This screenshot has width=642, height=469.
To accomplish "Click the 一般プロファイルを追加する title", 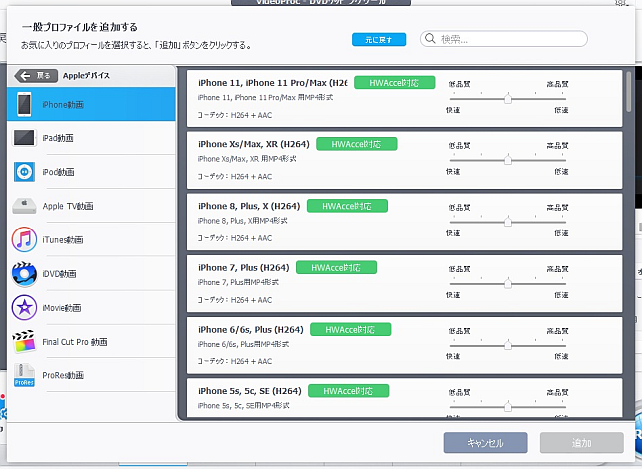I will tap(79, 27).
